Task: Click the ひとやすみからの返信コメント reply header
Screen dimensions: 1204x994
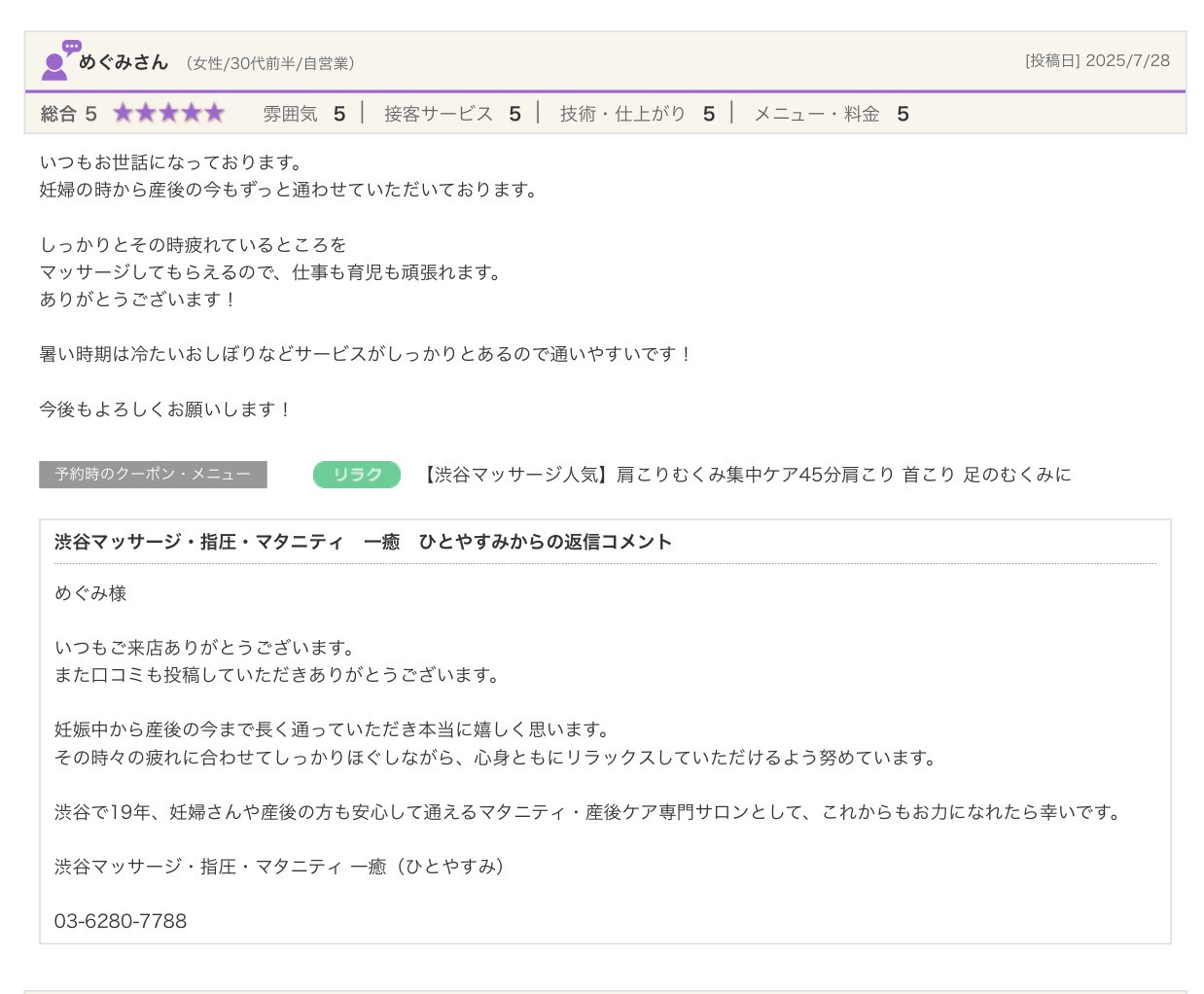Action: 363,542
